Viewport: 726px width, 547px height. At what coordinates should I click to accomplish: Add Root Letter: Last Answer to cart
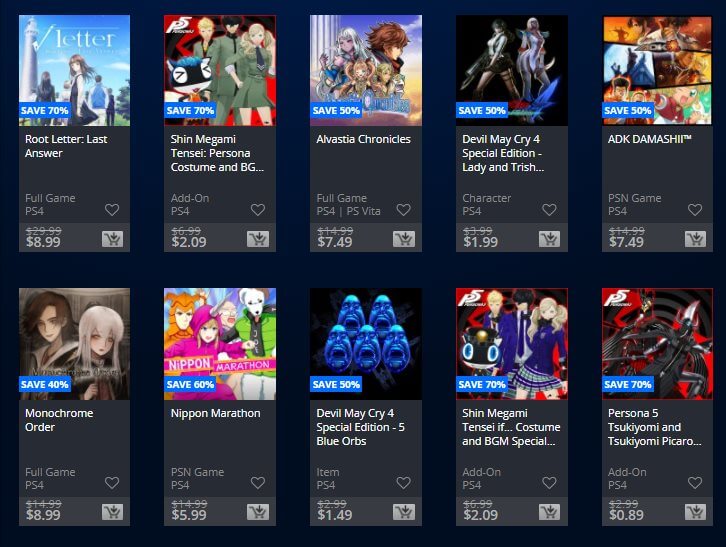[113, 239]
